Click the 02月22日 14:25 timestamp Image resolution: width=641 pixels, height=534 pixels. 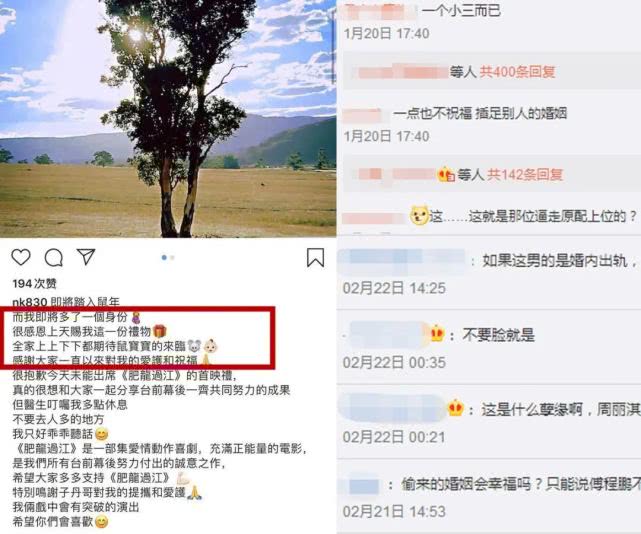(x=394, y=288)
